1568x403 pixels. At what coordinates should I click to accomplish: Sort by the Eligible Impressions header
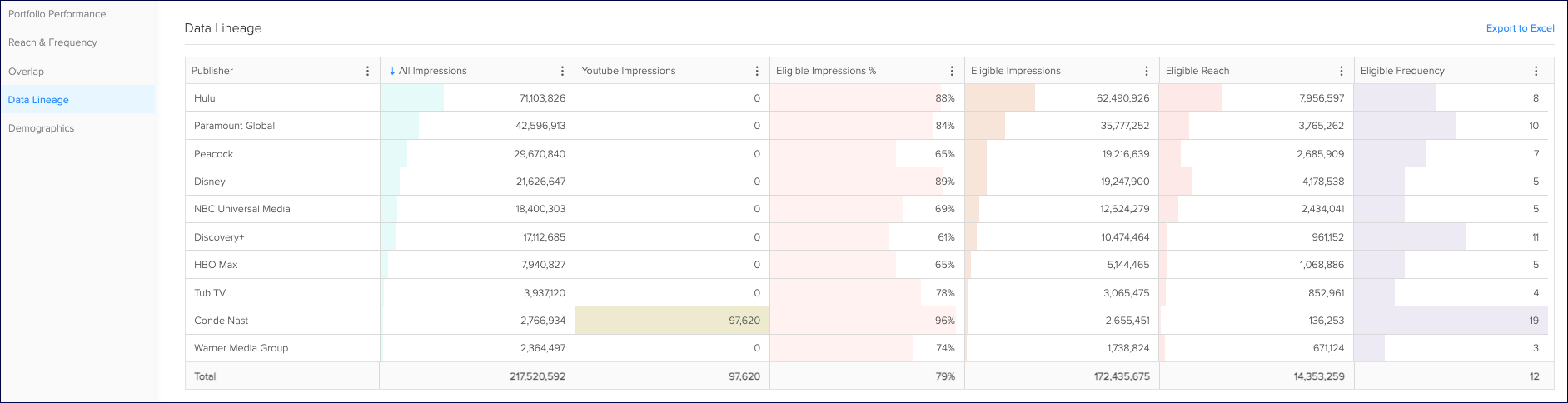coord(1016,71)
